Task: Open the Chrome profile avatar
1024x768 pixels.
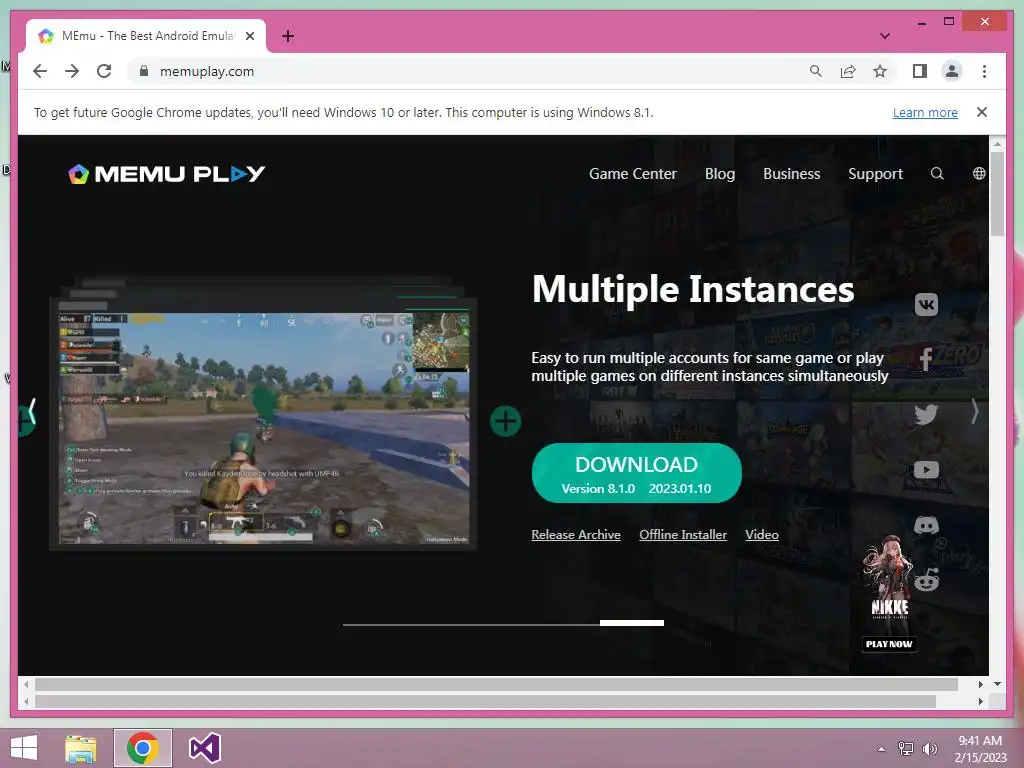Action: (952, 71)
